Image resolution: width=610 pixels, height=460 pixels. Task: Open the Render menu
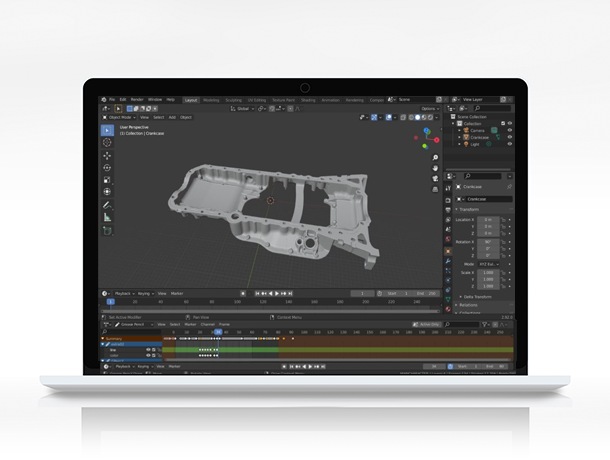click(x=137, y=100)
